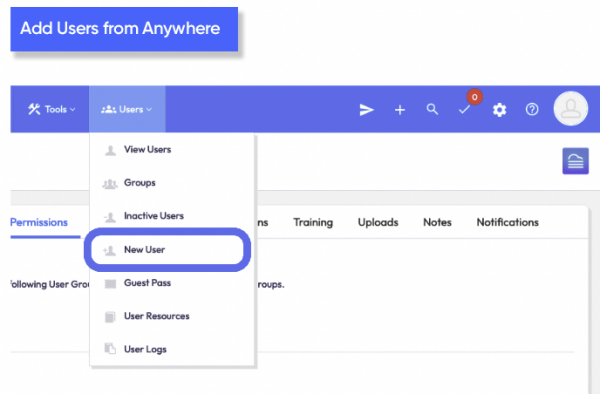Open search with the magnifier icon
This screenshot has width=600, height=394.
[432, 109]
